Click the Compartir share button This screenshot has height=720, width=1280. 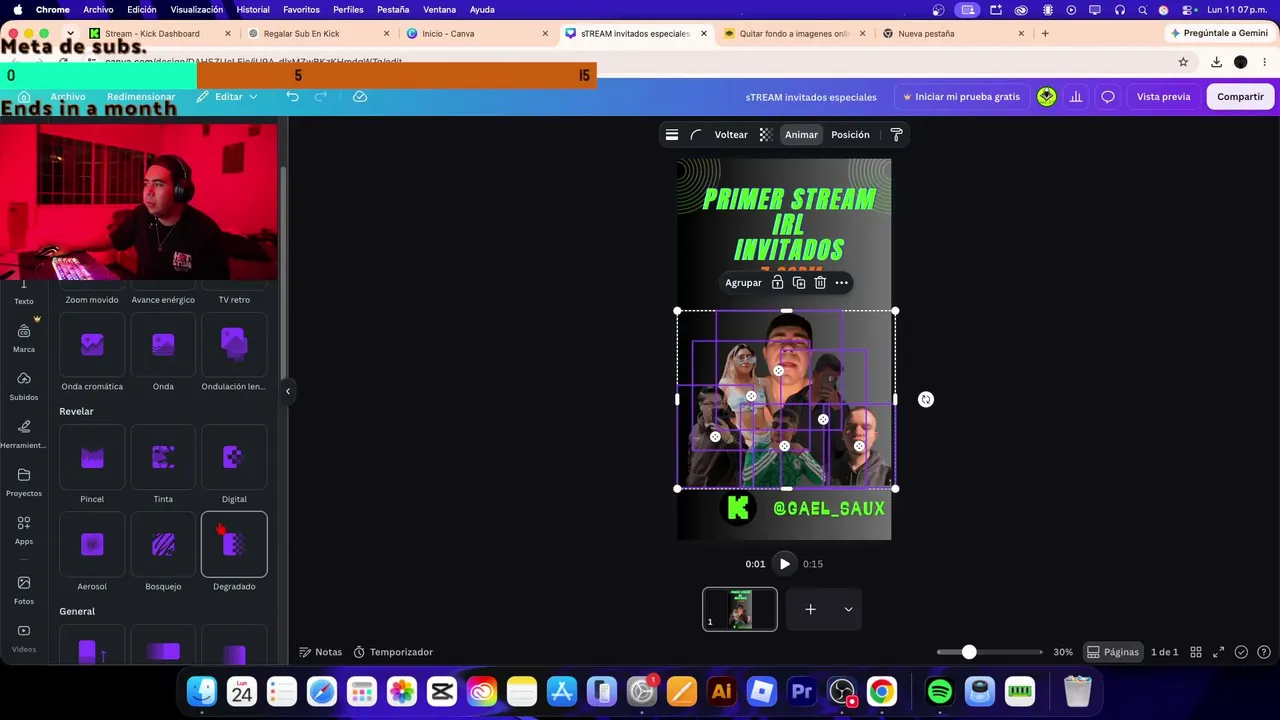[x=1240, y=97]
